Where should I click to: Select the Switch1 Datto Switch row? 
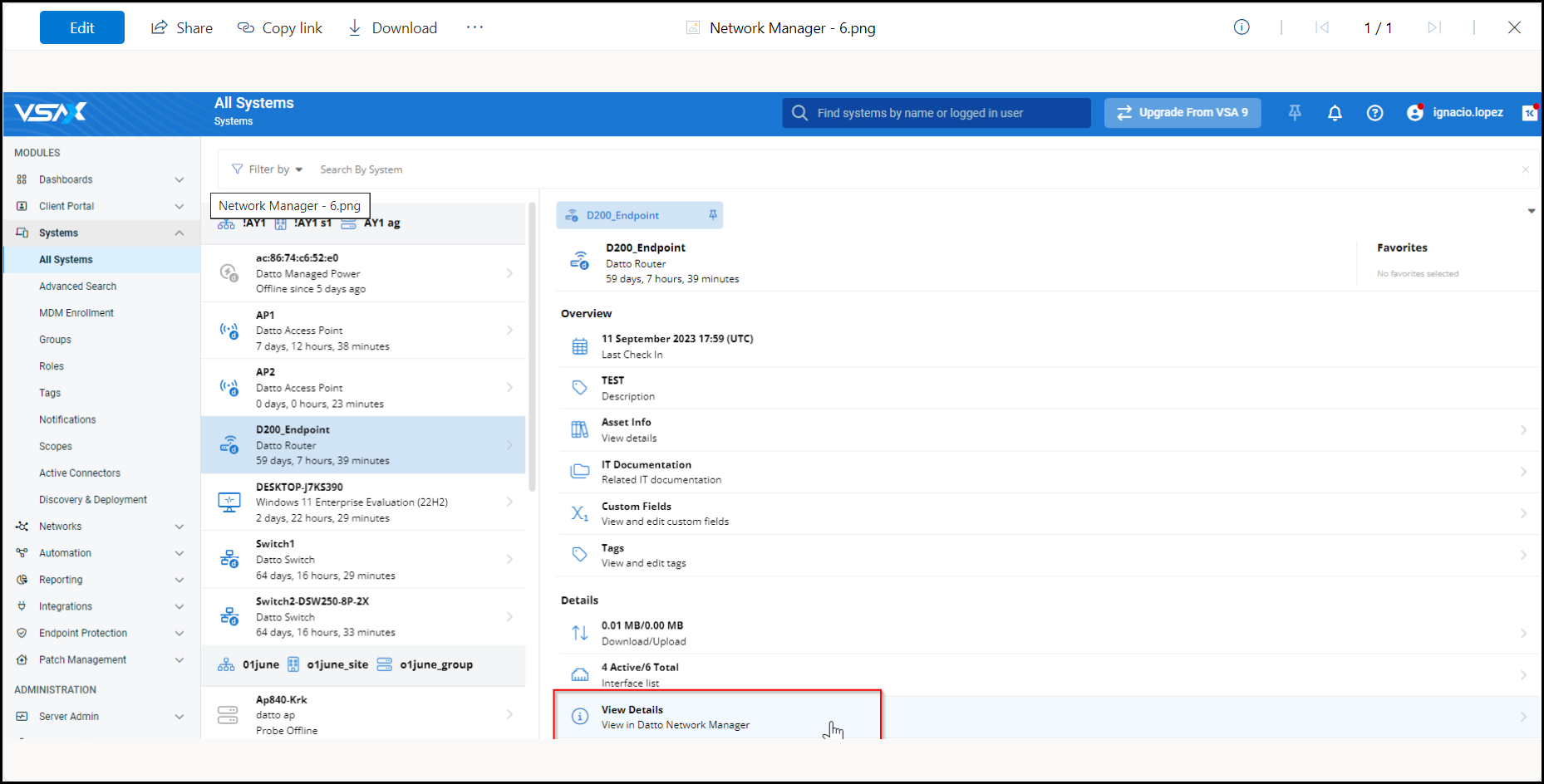363,560
